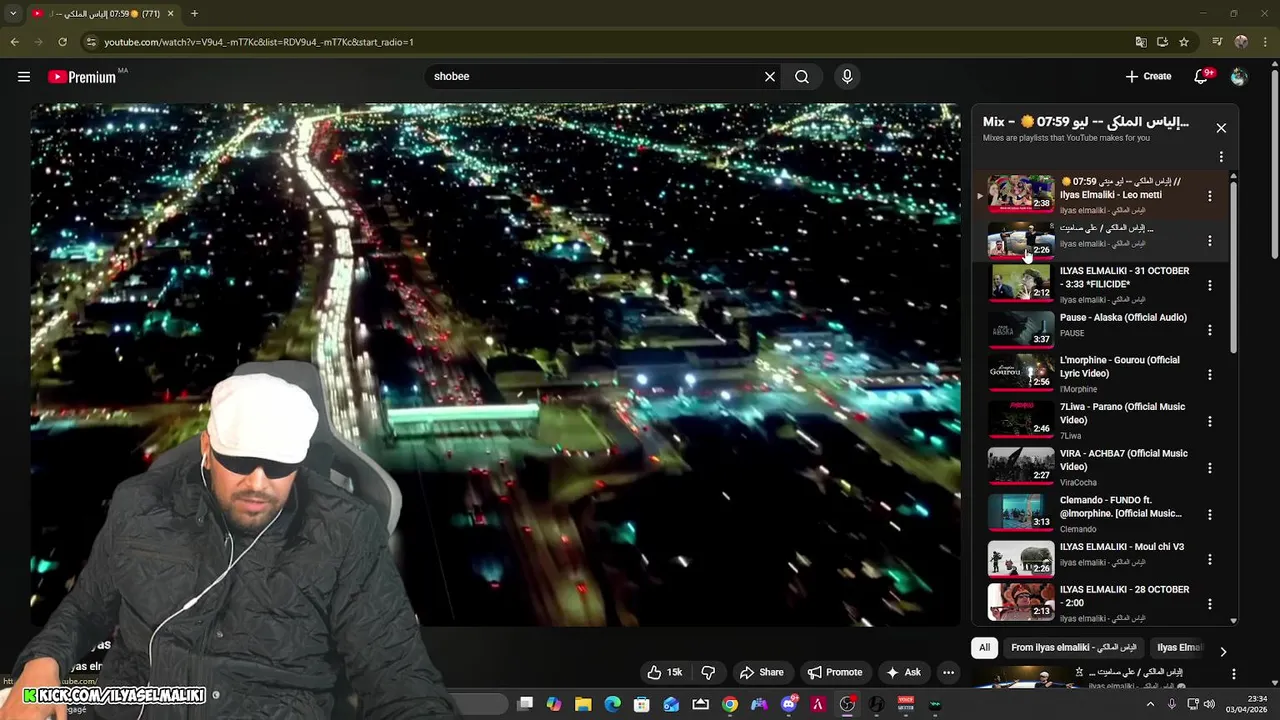Play Pause - Alaska (Official Audio)

(1123, 318)
